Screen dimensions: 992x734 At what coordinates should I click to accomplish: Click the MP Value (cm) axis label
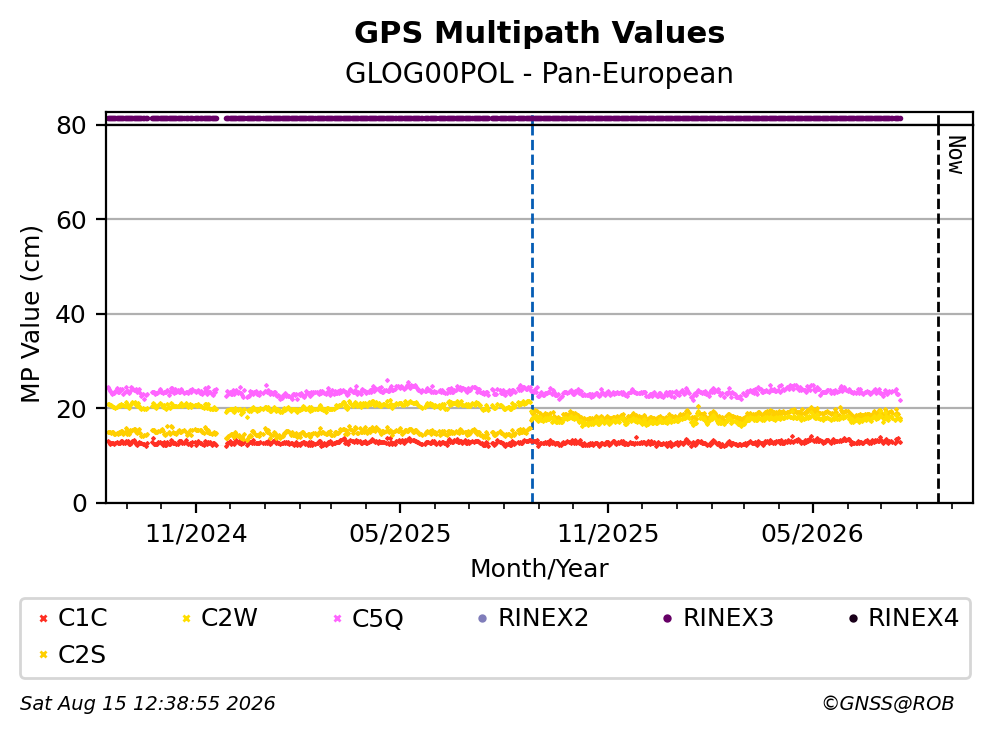pos(30,314)
